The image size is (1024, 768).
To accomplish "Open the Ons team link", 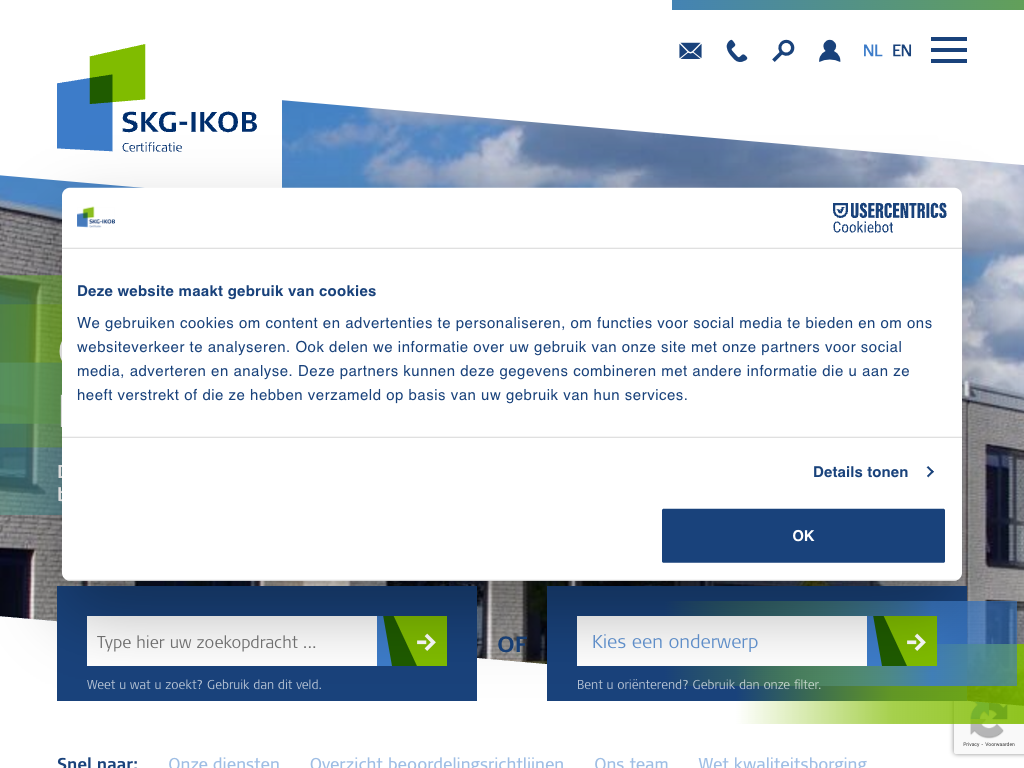I will point(631,762).
